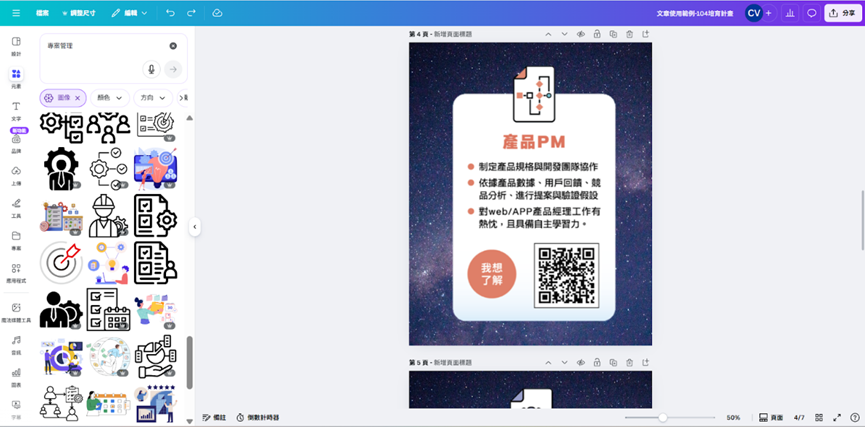865x427 pixels.
Task: Expand the 方向 orientation filter dropdown
Action: [x=152, y=98]
